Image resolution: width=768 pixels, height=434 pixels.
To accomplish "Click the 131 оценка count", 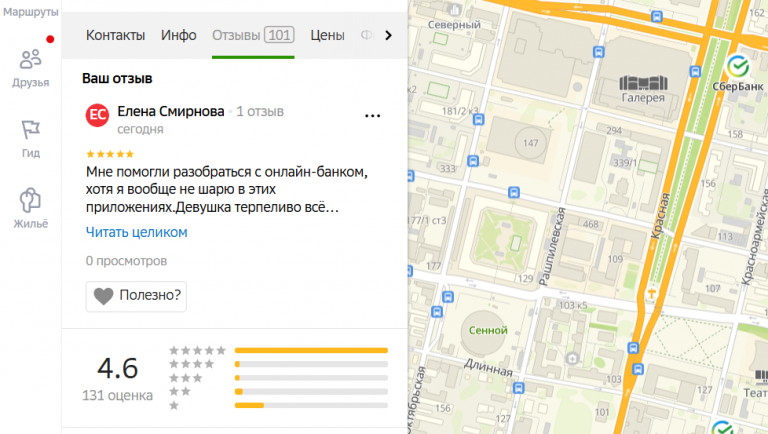I will pyautogui.click(x=118, y=395).
